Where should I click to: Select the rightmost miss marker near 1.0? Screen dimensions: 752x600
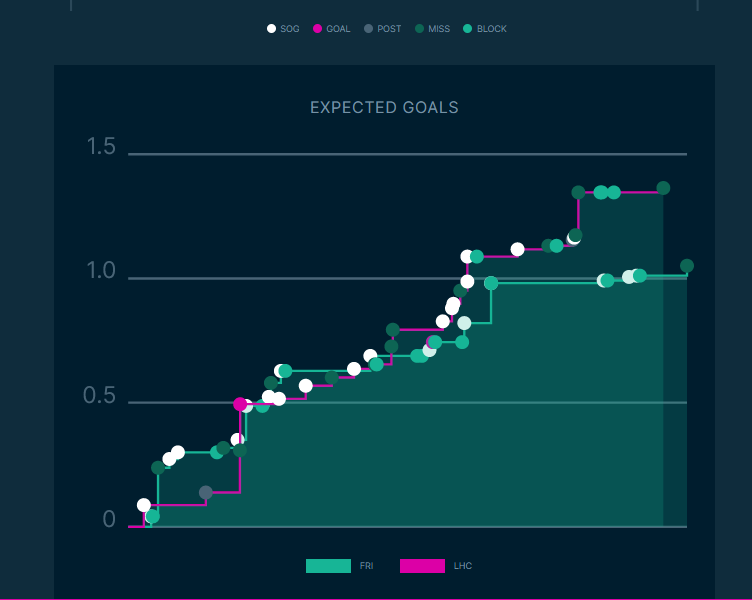[687, 266]
